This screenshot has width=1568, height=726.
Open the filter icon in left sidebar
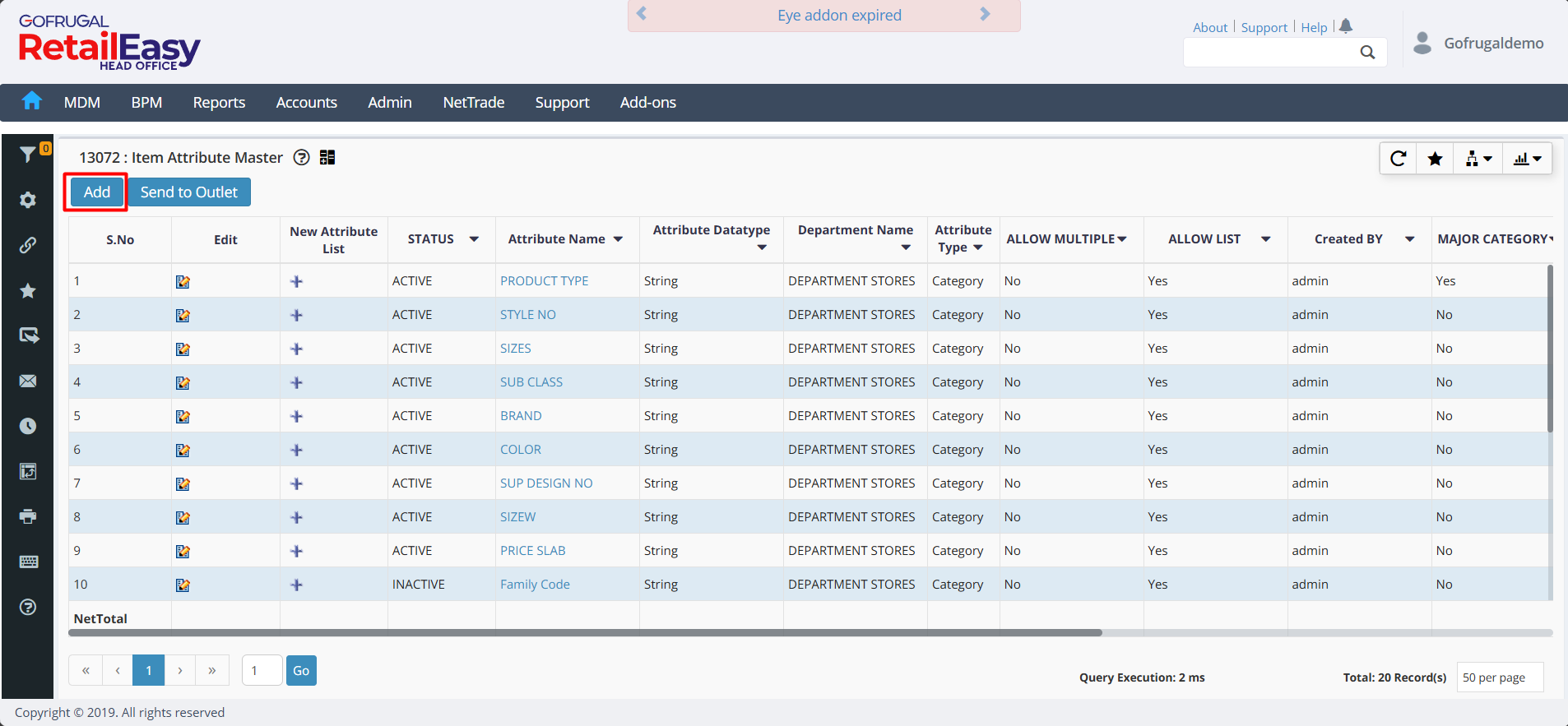click(27, 155)
